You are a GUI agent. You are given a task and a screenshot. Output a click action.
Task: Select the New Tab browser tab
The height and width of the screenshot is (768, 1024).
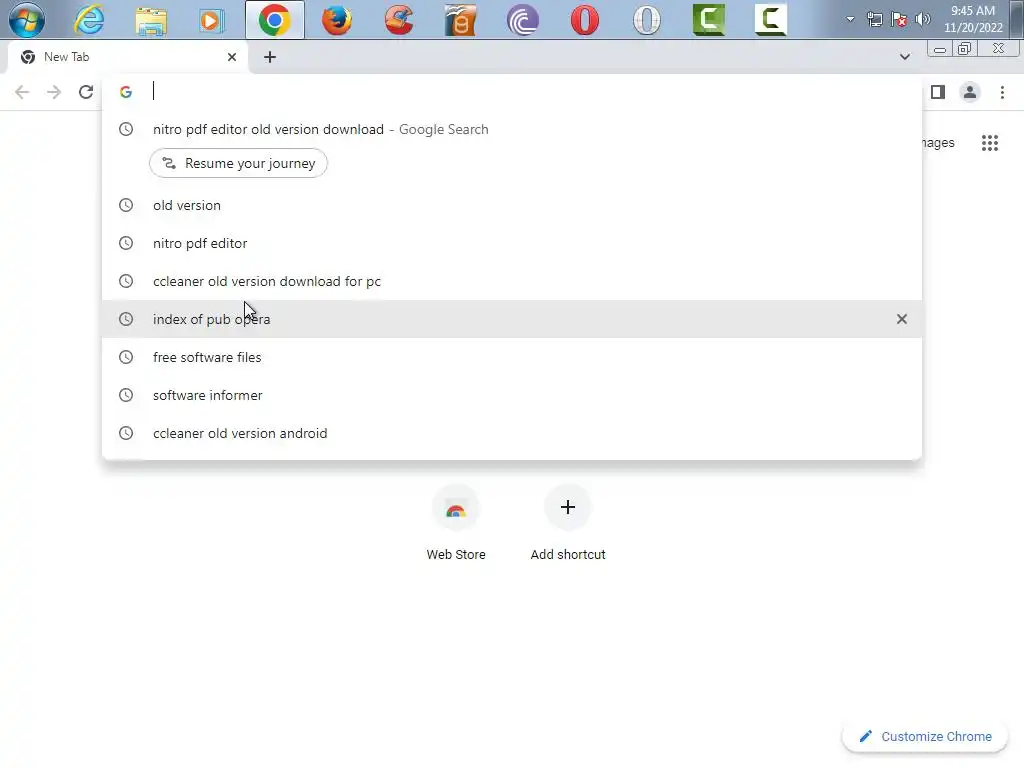tap(128, 57)
